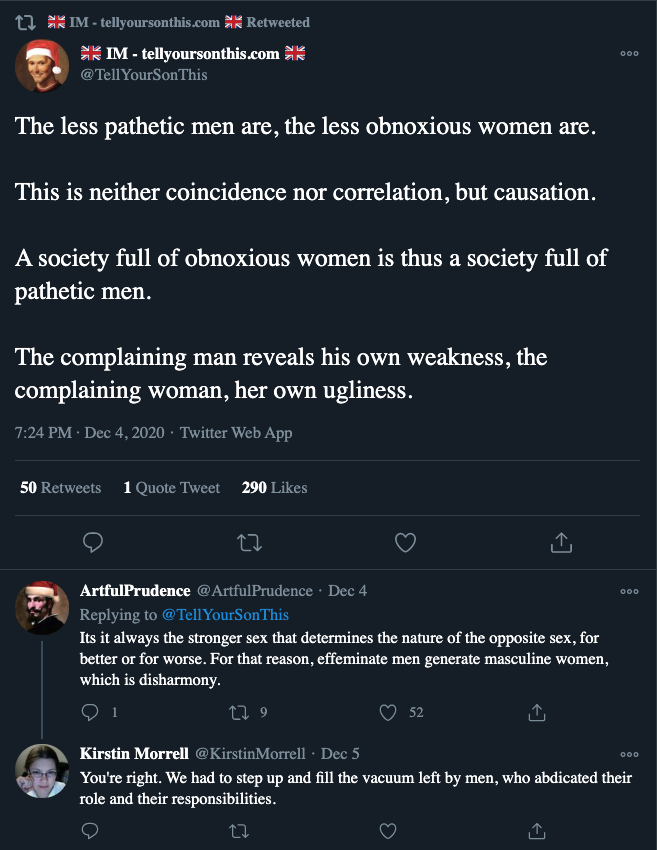This screenshot has height=850, width=657.
Task: View the 290 Likes list
Action: click(x=274, y=488)
